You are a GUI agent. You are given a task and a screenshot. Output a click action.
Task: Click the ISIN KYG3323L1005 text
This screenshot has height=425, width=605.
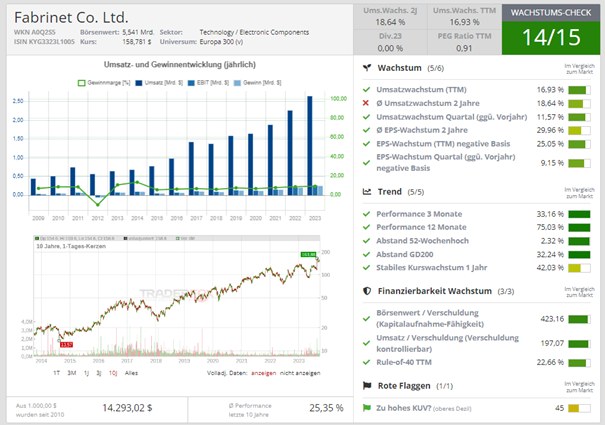coord(44,42)
